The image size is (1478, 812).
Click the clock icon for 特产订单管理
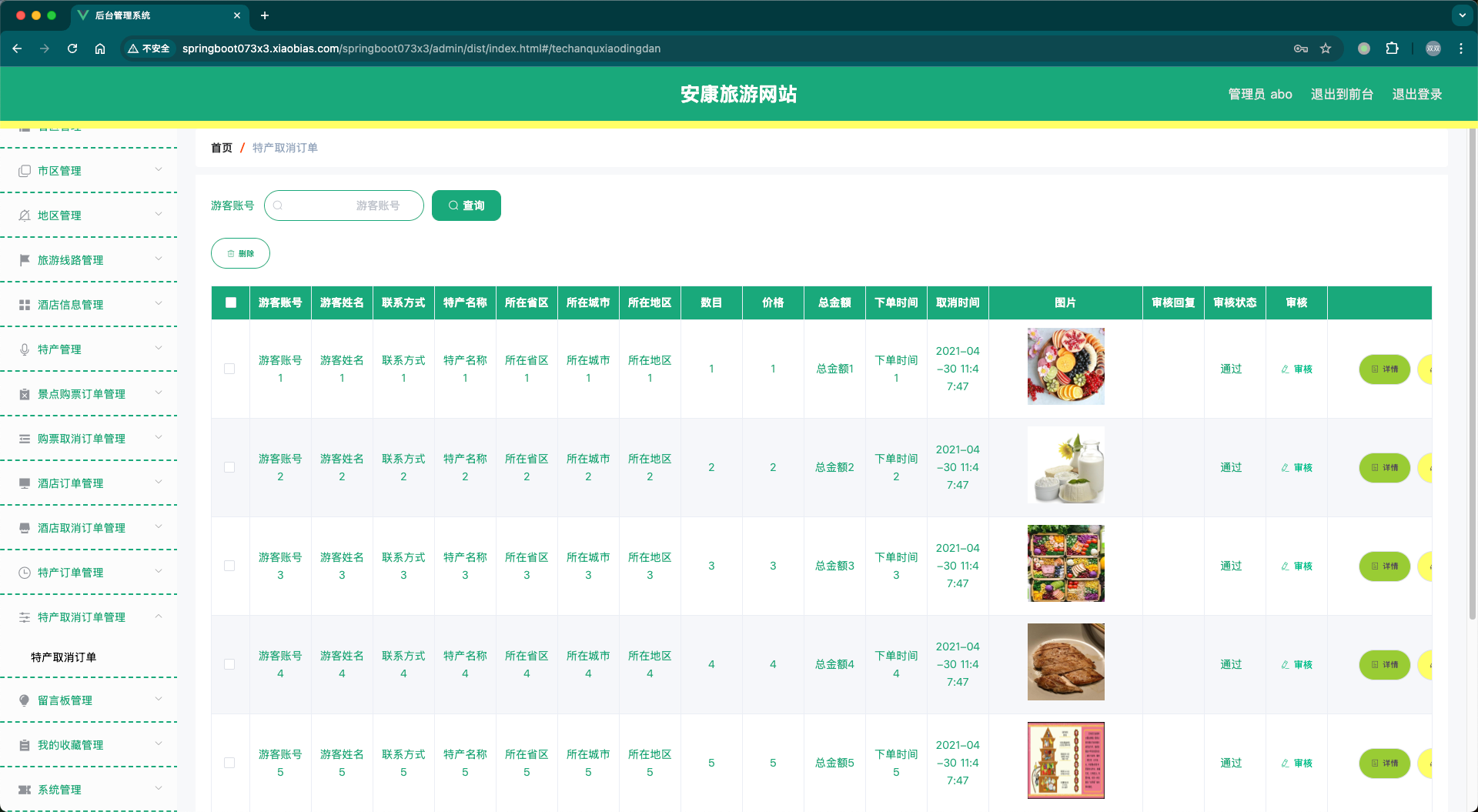click(25, 573)
